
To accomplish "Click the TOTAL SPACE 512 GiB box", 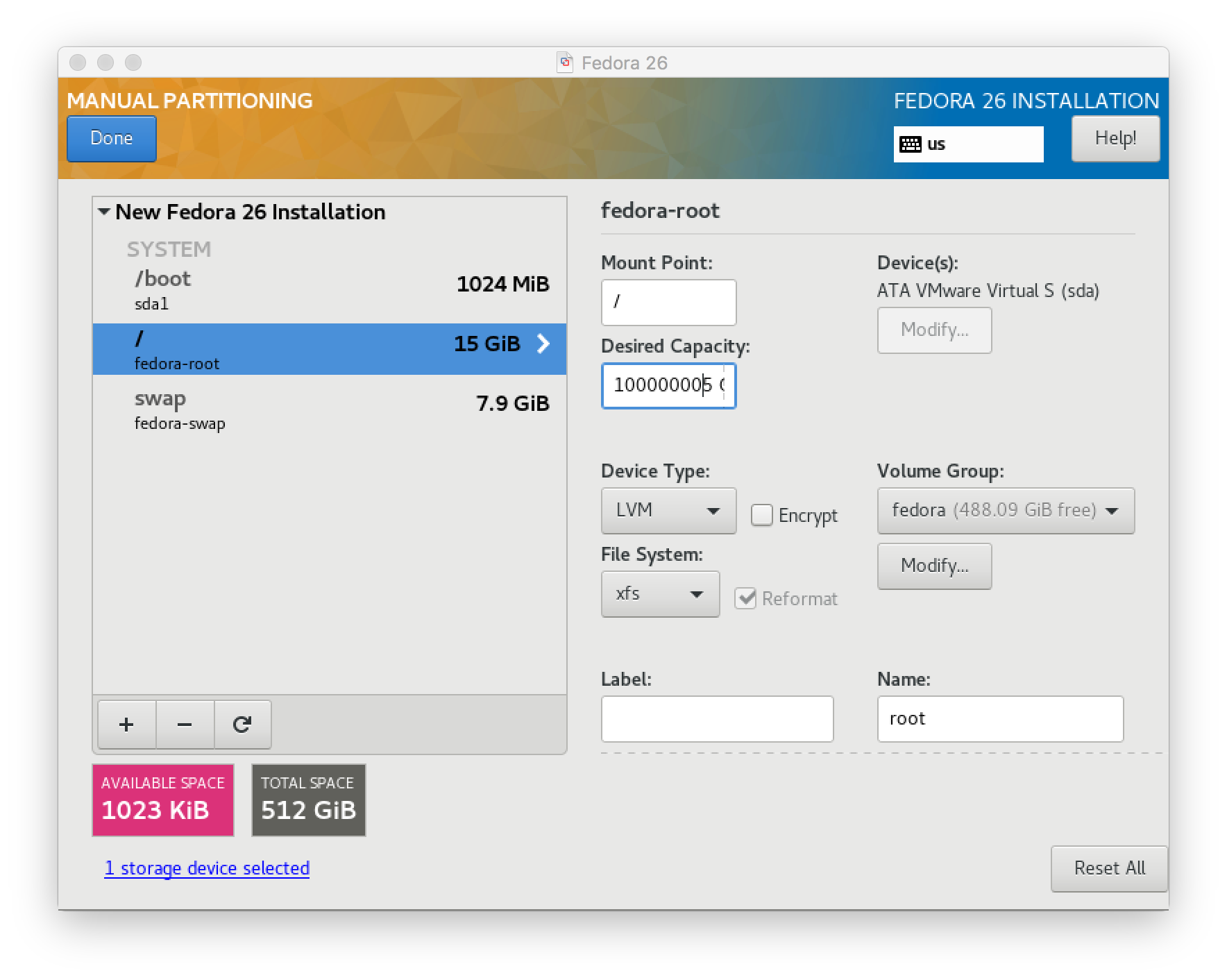I will pos(308,800).
